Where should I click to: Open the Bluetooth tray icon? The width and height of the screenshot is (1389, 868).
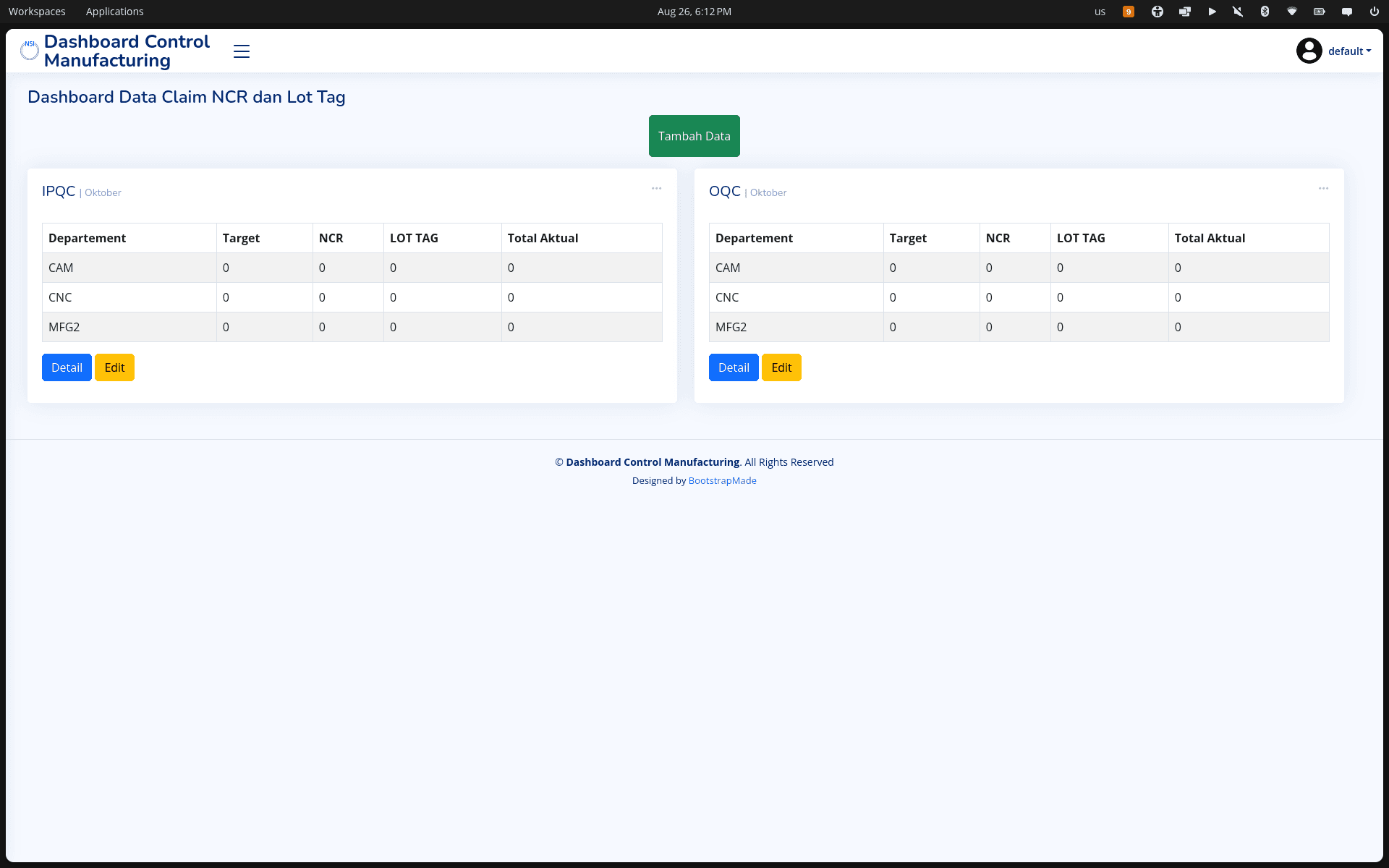(1265, 12)
